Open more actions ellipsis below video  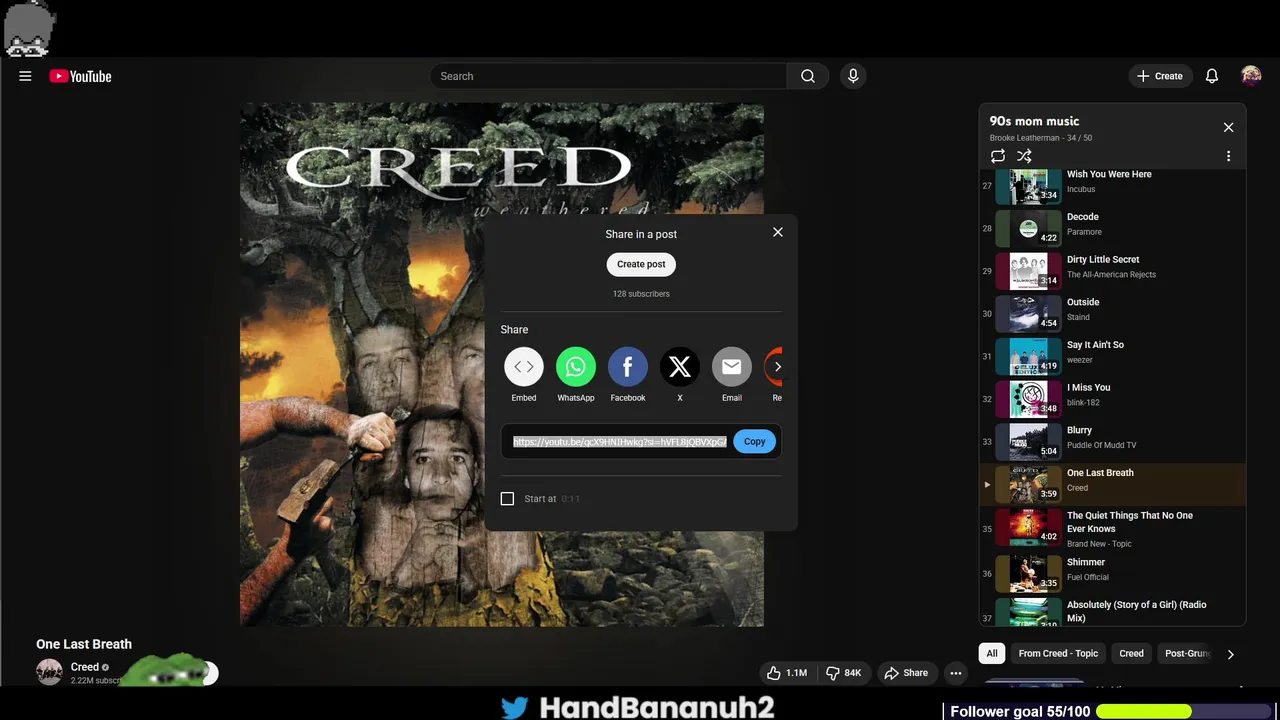point(956,673)
